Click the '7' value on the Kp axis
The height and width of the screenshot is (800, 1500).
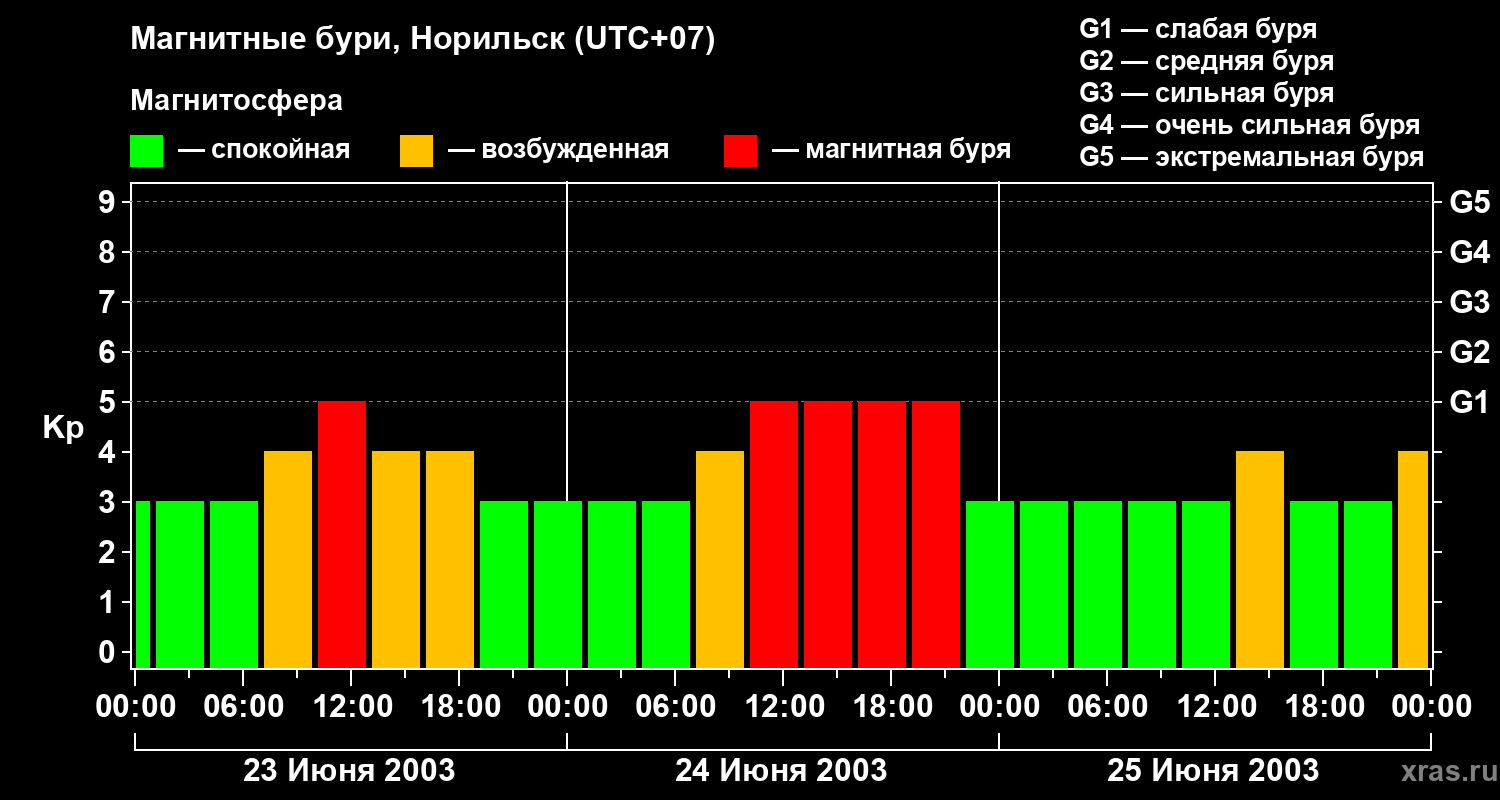pos(109,302)
